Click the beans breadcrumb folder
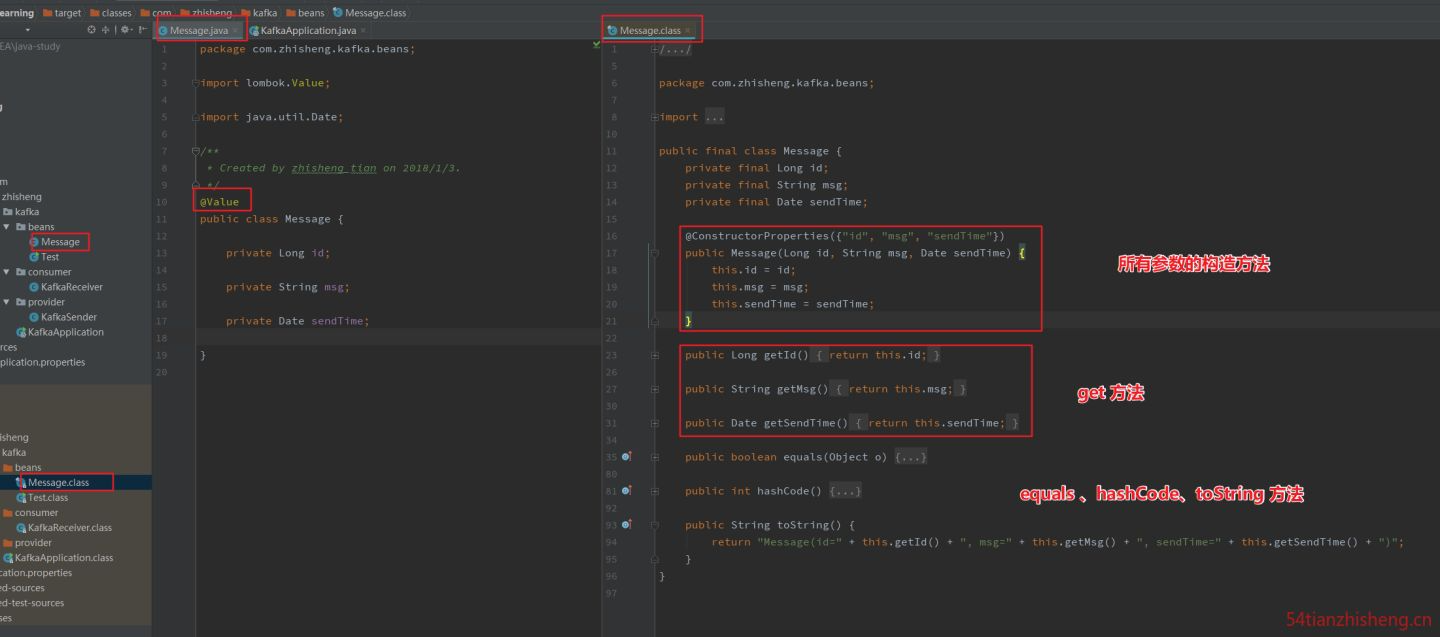This screenshot has height=637, width=1440. (x=305, y=13)
